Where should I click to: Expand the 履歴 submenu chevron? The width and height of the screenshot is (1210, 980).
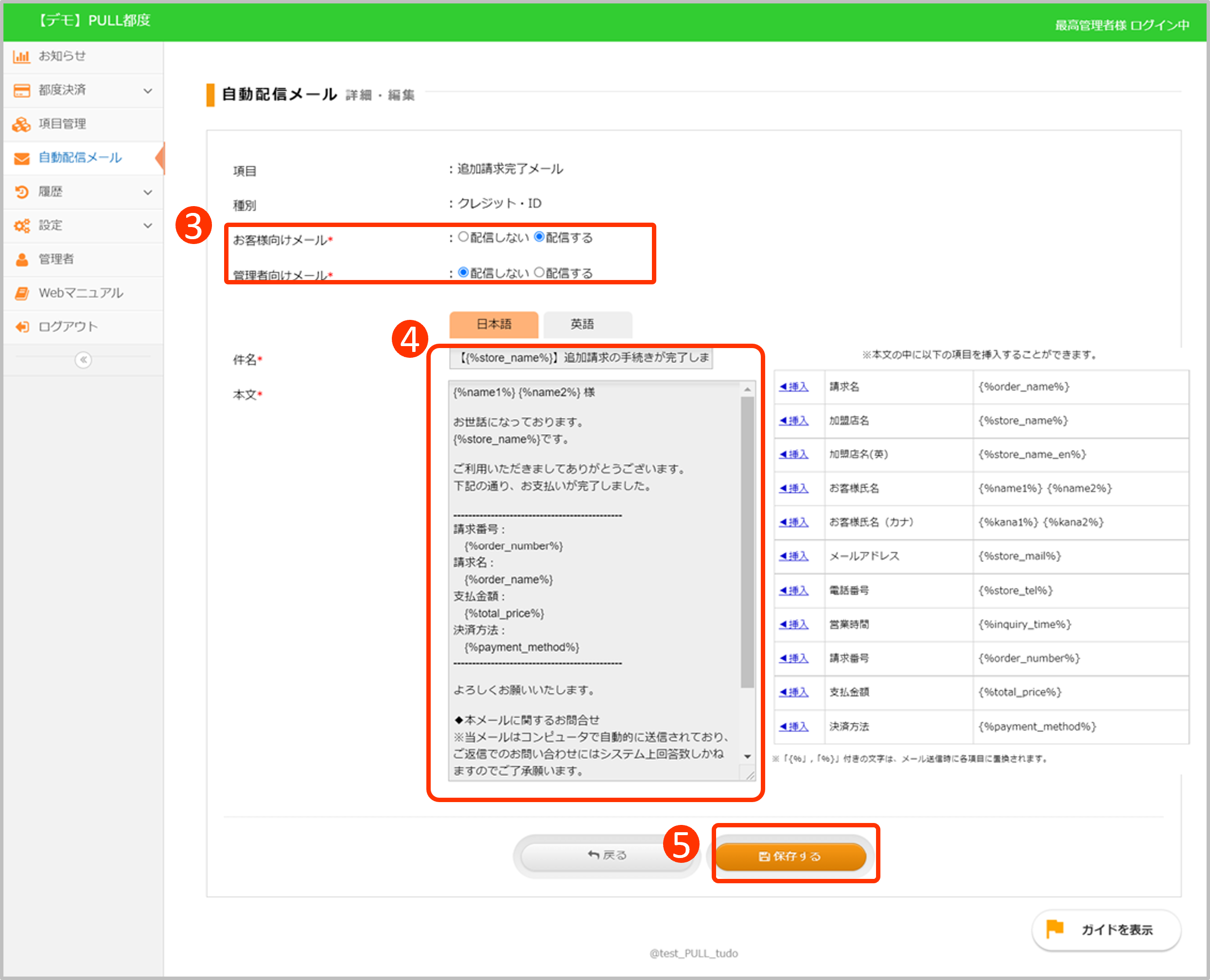(148, 192)
